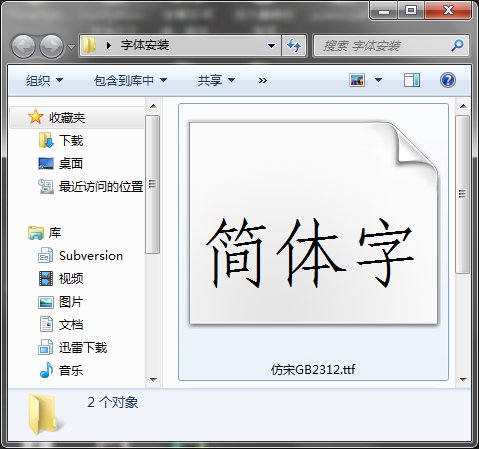Refresh the folder view
Screen dimensions: 479x449
pyautogui.click(x=294, y=45)
